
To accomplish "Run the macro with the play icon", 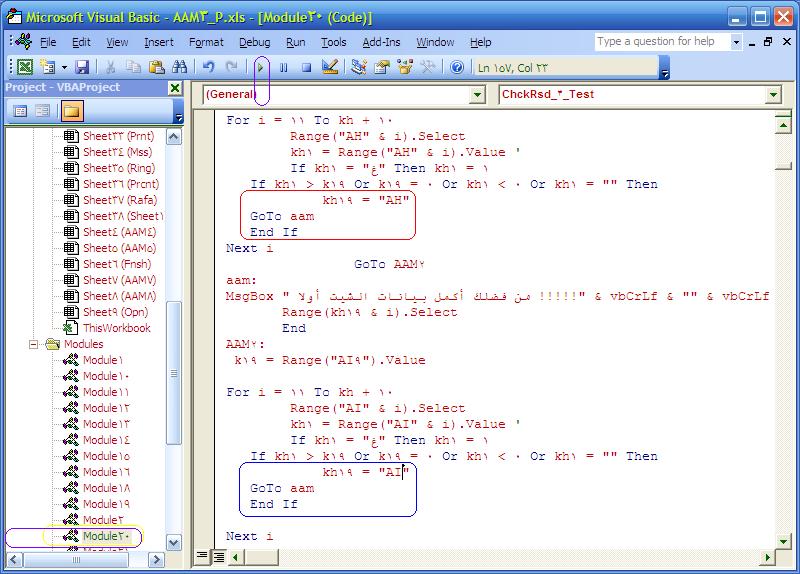I will [x=261, y=67].
